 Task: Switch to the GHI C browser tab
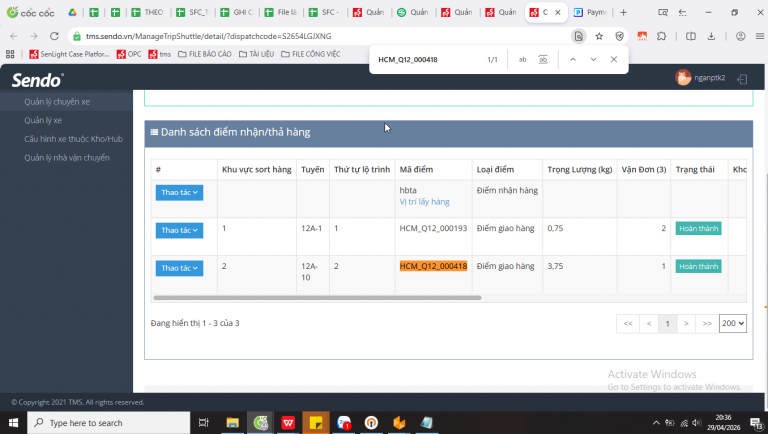coord(237,12)
